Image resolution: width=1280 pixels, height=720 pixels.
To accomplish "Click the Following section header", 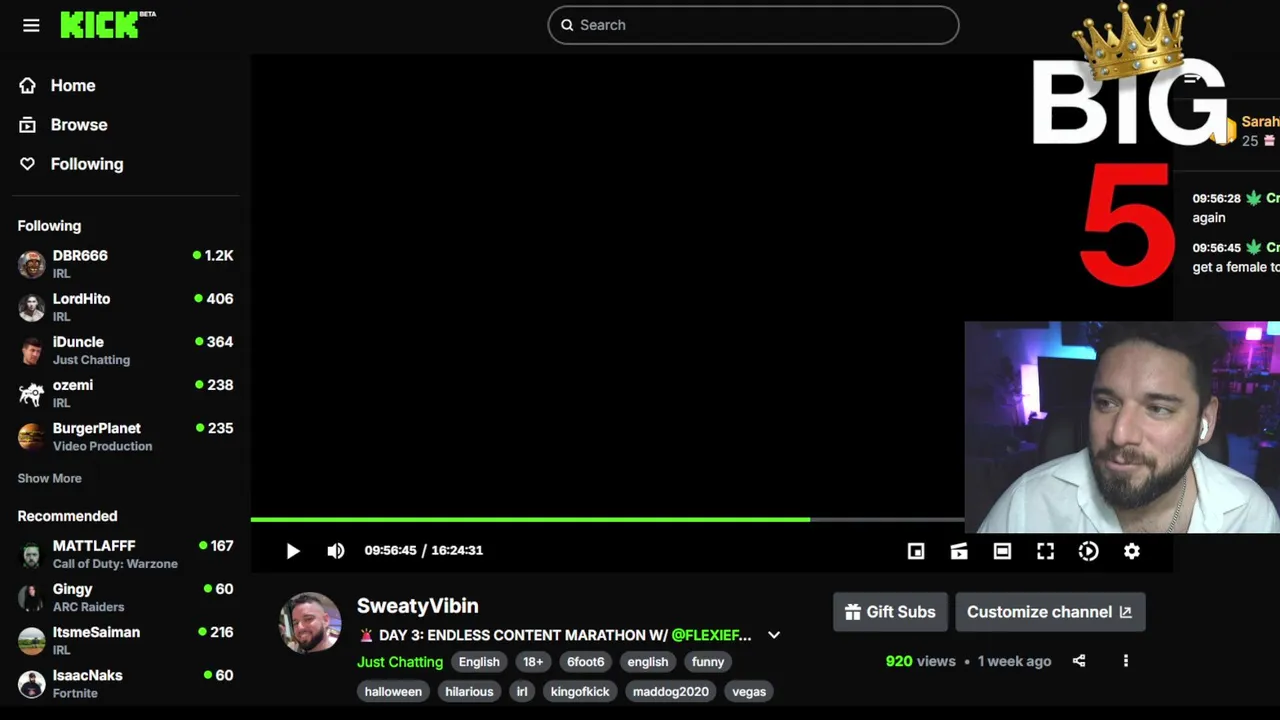I will (x=49, y=226).
